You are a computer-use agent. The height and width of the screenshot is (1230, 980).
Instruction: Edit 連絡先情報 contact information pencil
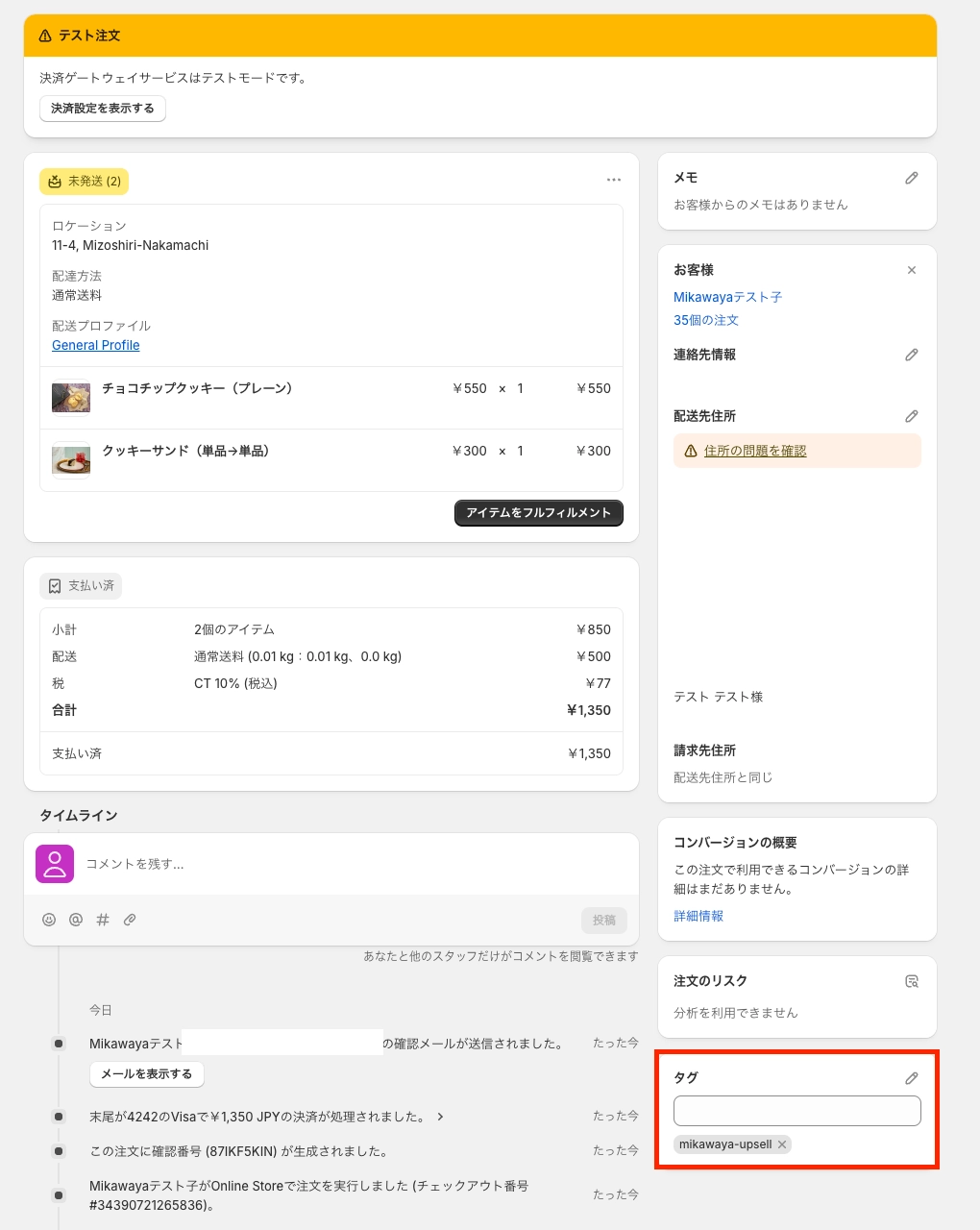pyautogui.click(x=912, y=355)
